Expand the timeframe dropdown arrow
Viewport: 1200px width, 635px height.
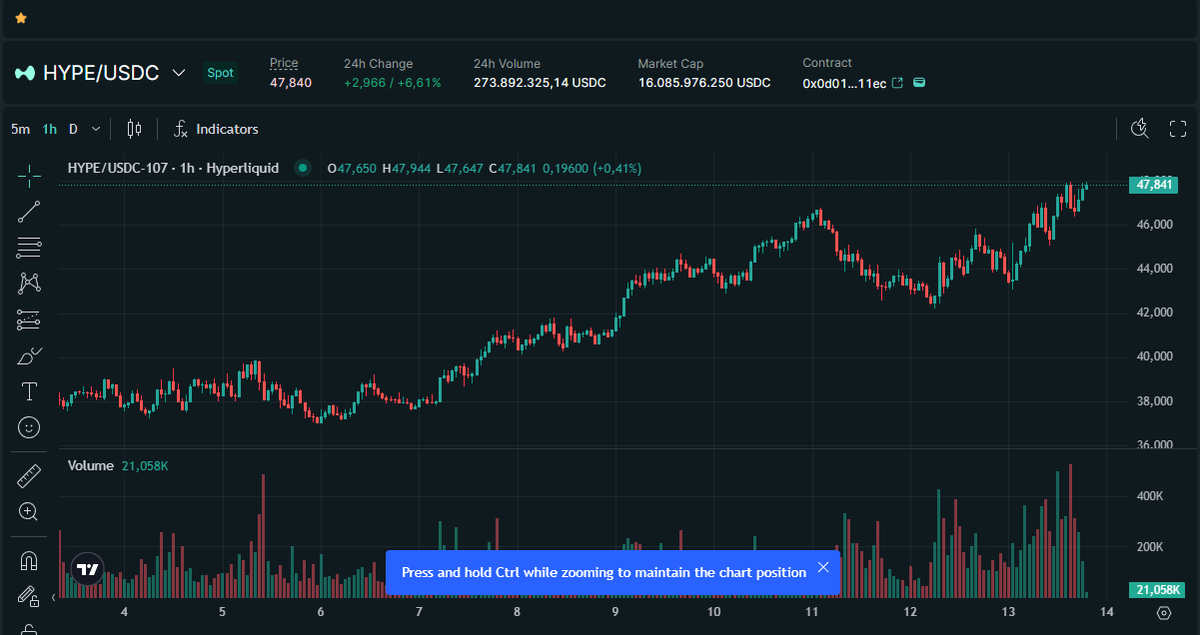coord(96,129)
